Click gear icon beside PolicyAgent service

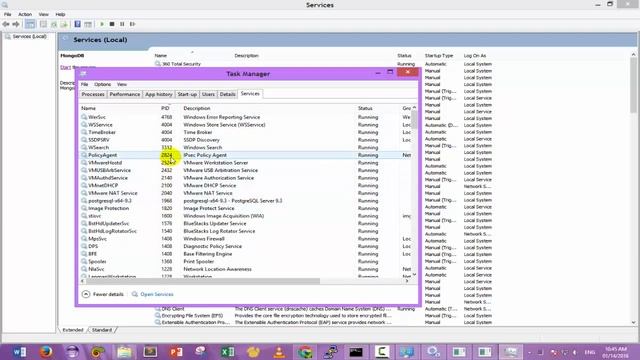[84, 155]
